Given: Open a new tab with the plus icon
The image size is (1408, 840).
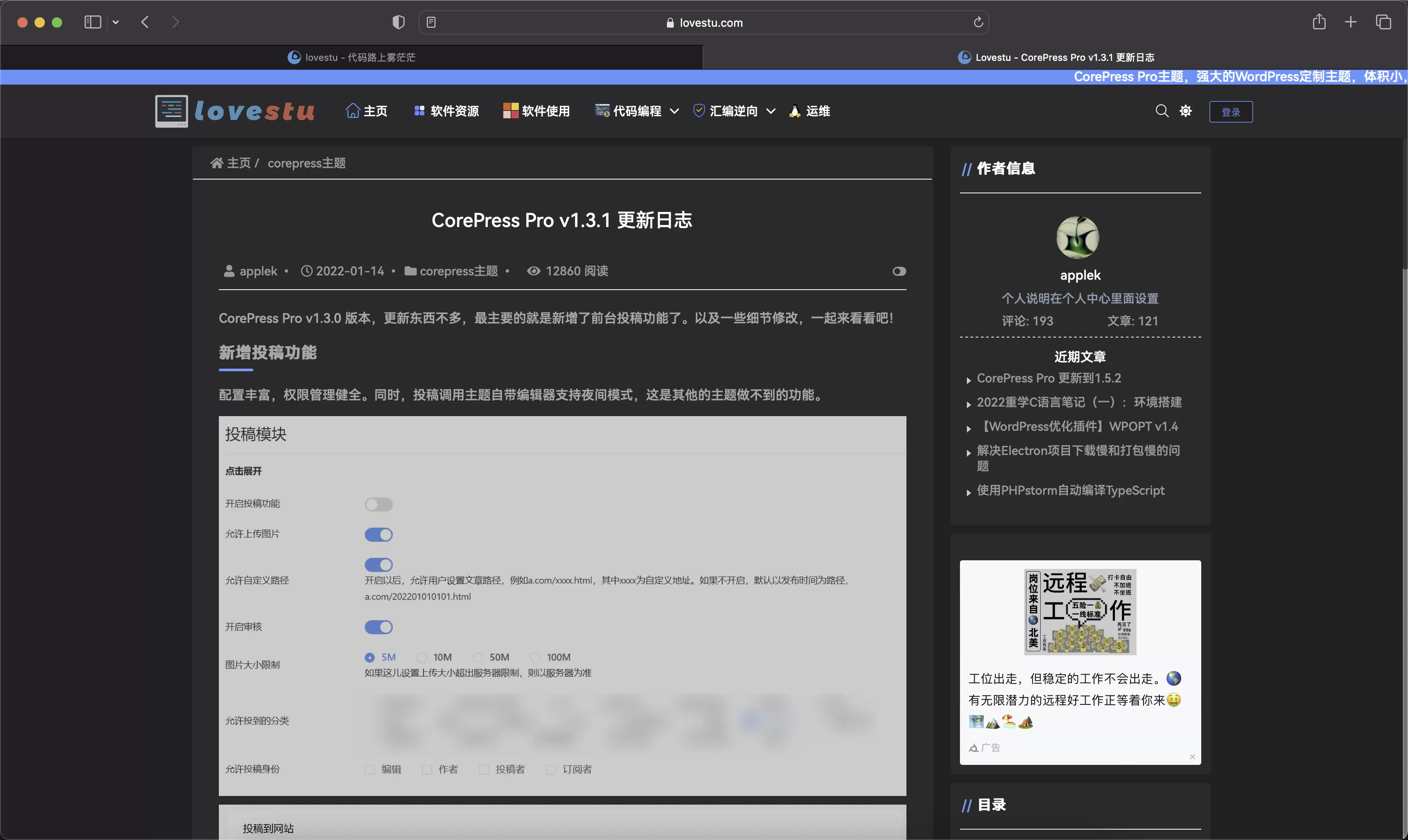Looking at the screenshot, I should (1351, 22).
